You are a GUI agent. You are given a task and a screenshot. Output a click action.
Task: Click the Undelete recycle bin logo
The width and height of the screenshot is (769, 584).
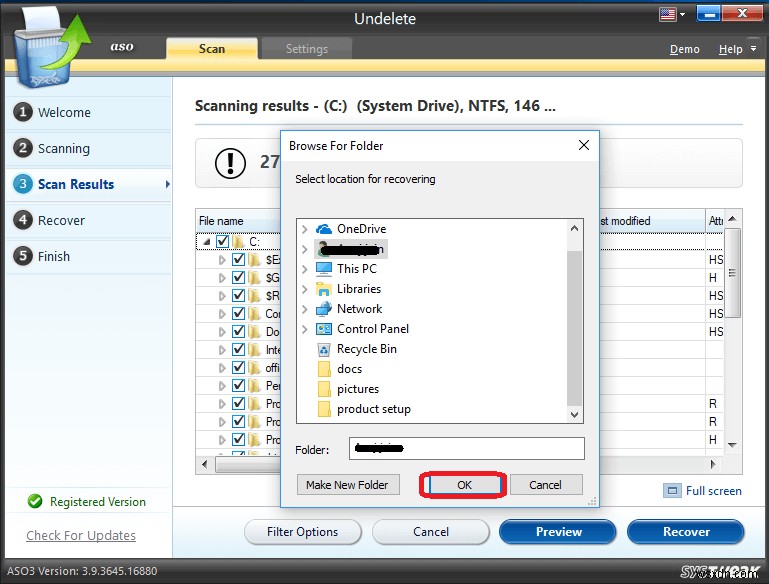pyautogui.click(x=49, y=48)
